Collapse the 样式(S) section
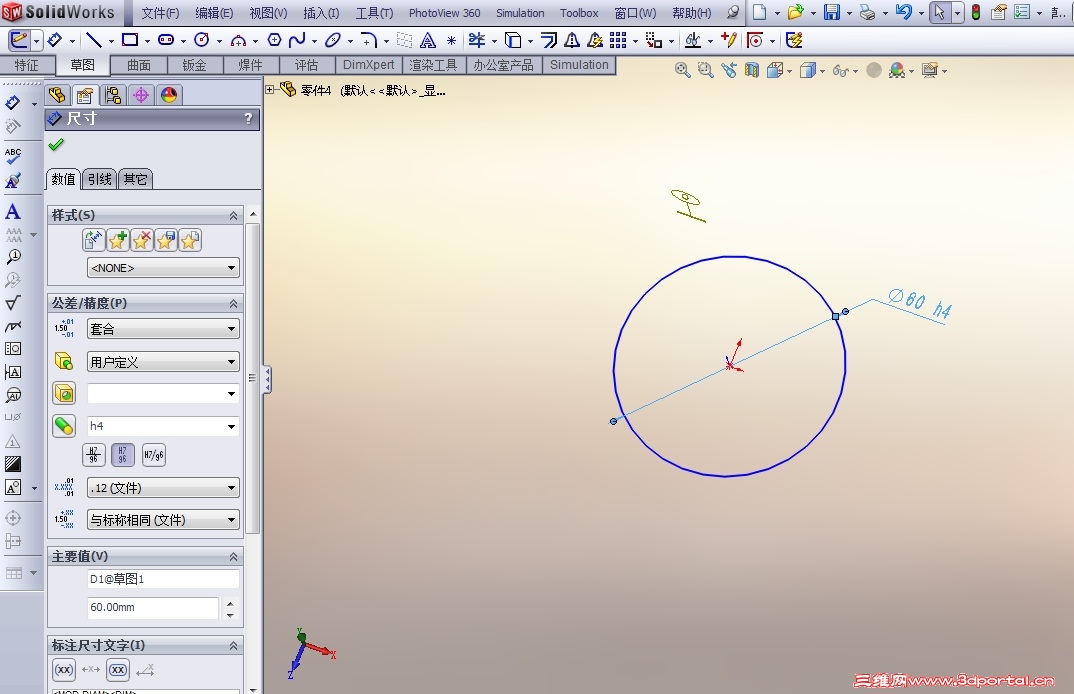Image resolution: width=1074 pixels, height=694 pixels. click(x=234, y=216)
